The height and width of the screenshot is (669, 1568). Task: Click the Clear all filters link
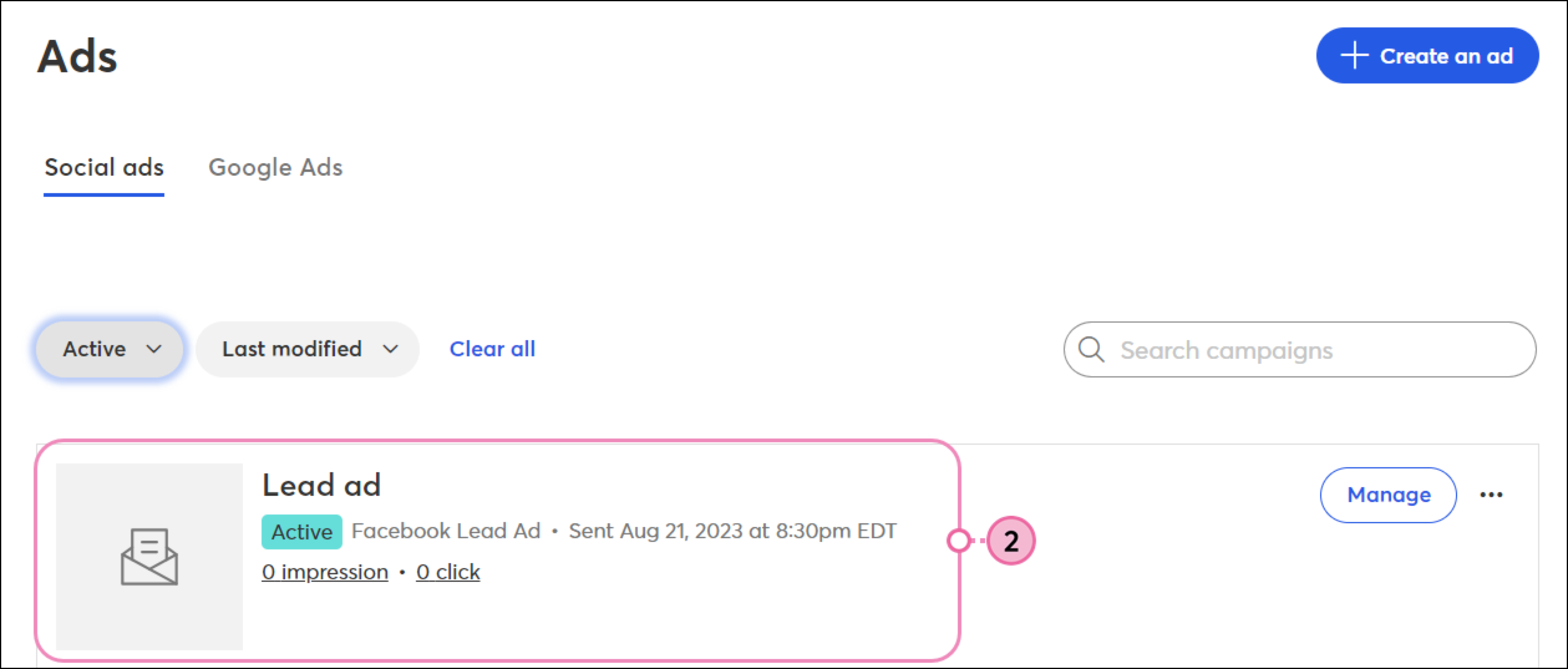(x=493, y=349)
